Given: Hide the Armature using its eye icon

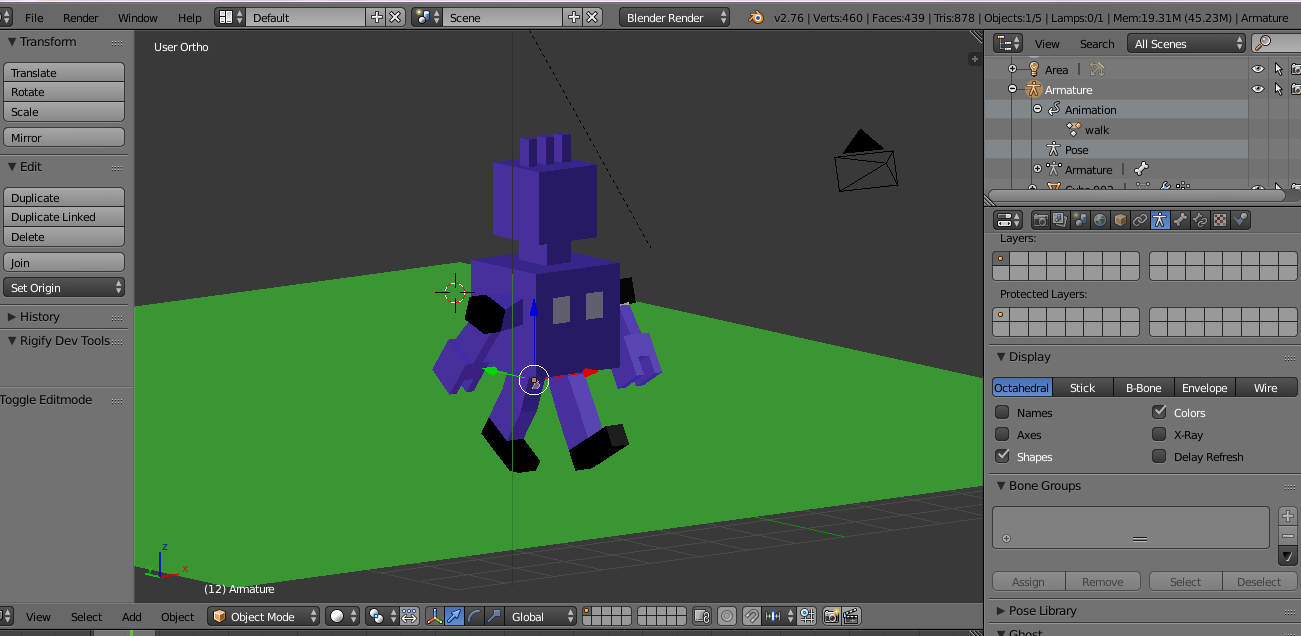Looking at the screenshot, I should (x=1258, y=90).
